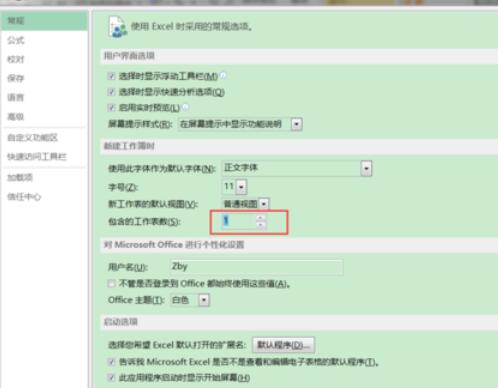Click info icon beside 浮动工具栏(M)
Screen dimensions: 498x388
(x=223, y=76)
